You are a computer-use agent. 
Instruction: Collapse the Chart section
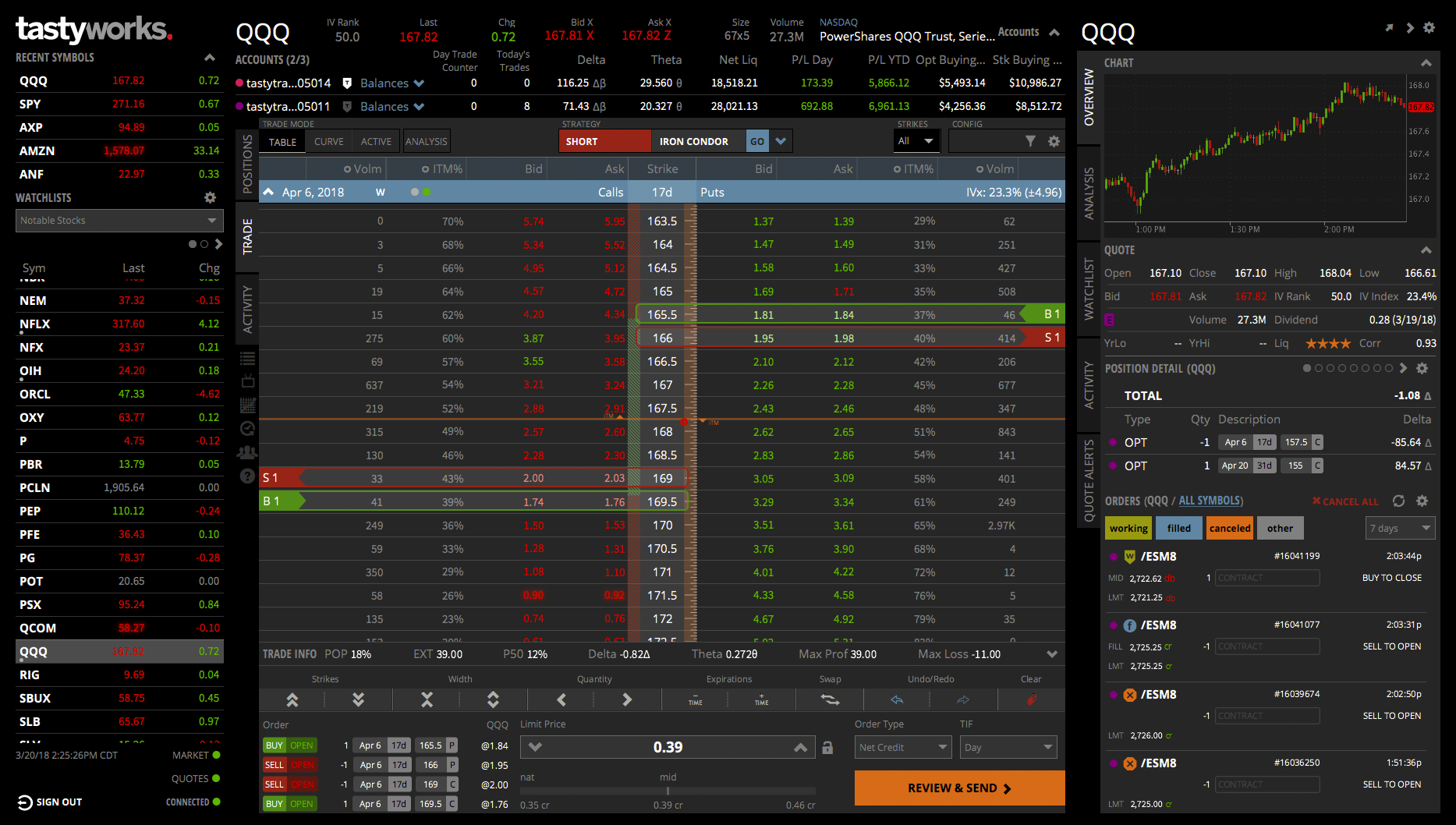1426,62
